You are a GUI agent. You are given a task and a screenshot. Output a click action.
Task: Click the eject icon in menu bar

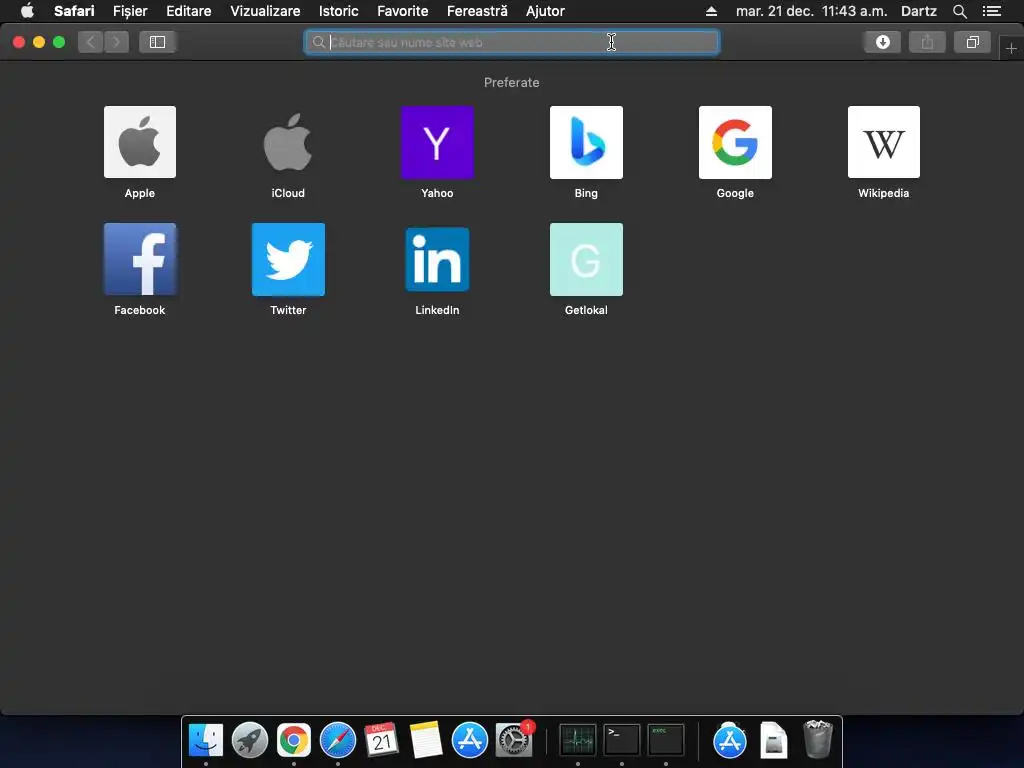[x=711, y=11]
